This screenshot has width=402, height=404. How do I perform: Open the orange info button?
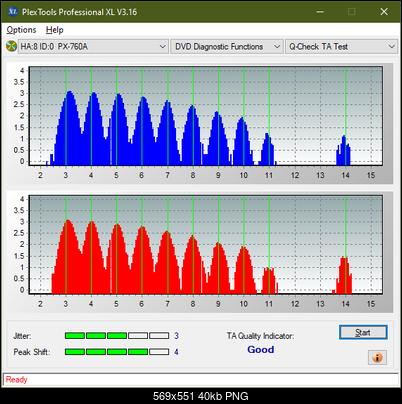pyautogui.click(x=377, y=358)
